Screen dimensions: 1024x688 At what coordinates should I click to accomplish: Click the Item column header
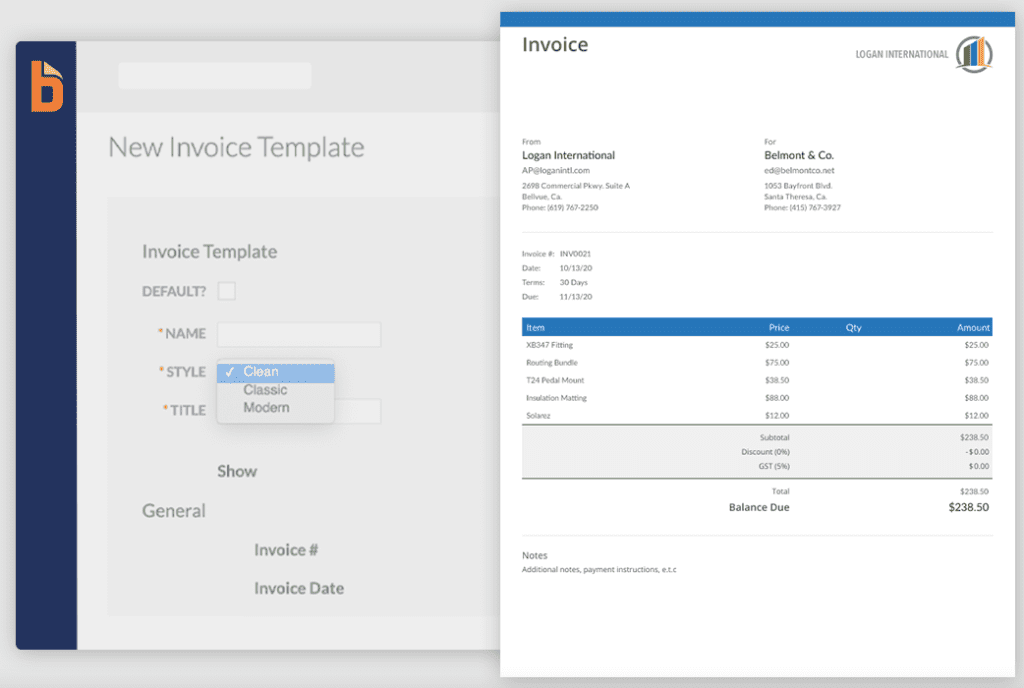tap(536, 327)
